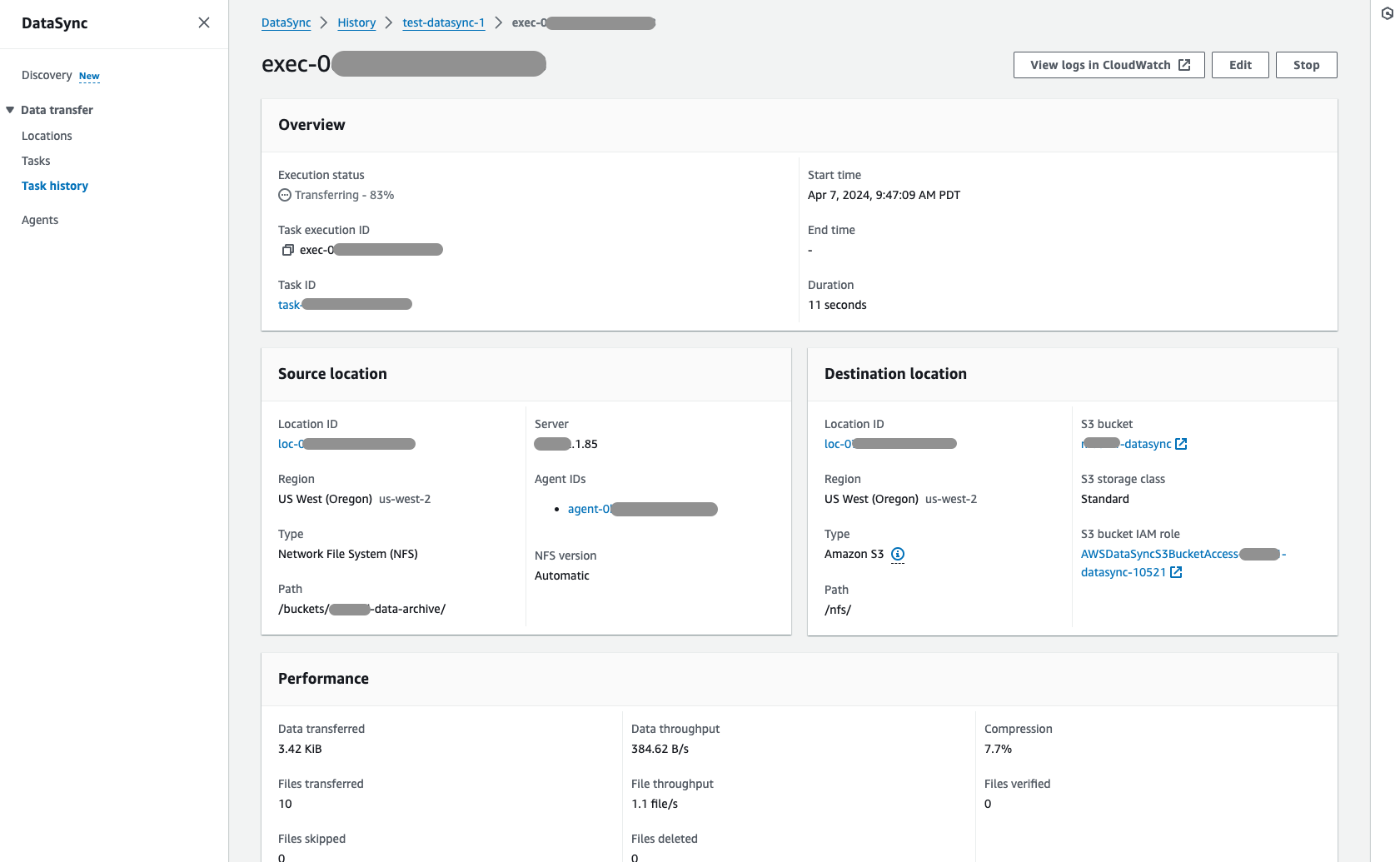Click the DataSync sidebar title
1400x862 pixels.
click(55, 23)
